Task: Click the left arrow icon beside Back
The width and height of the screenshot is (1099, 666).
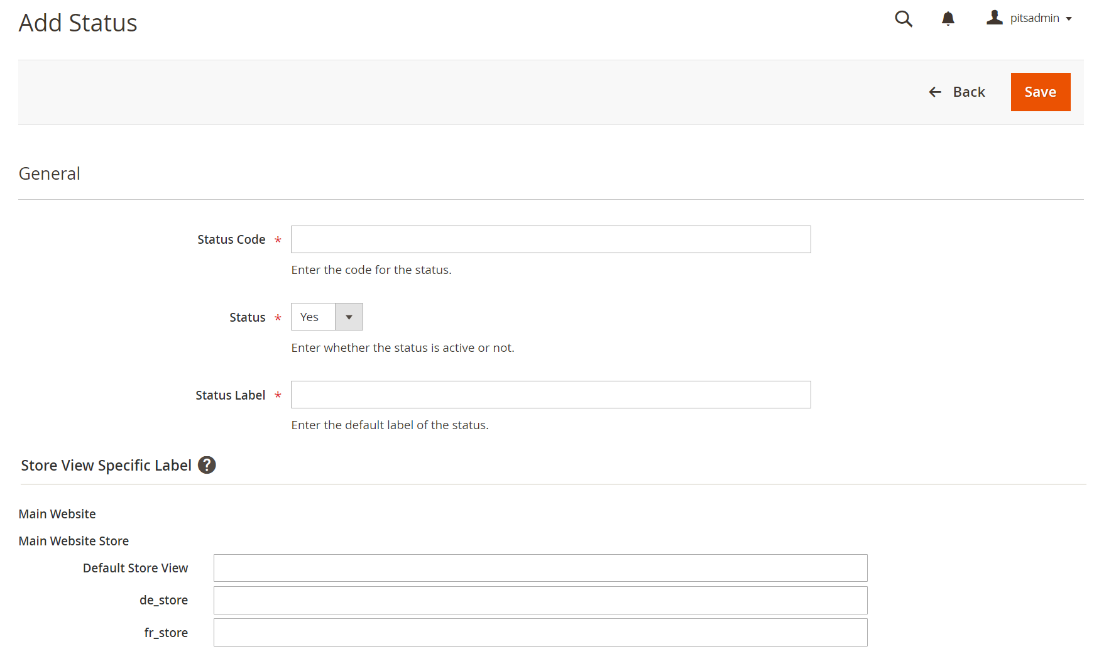Action: pos(935,92)
